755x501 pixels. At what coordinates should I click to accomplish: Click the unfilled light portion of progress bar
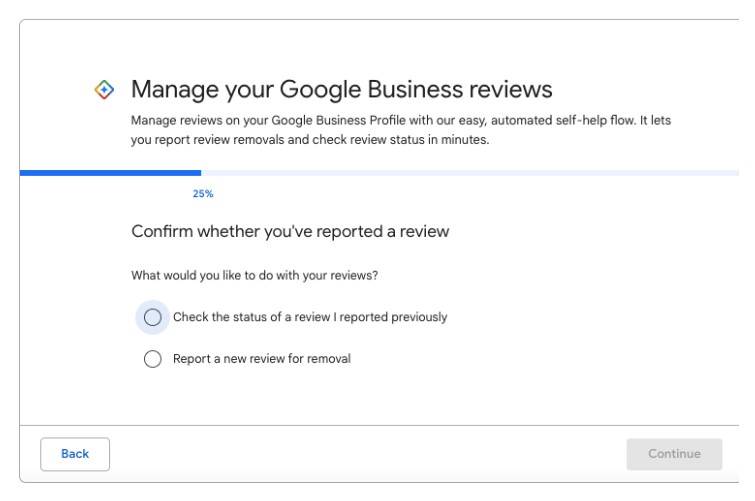coord(470,173)
